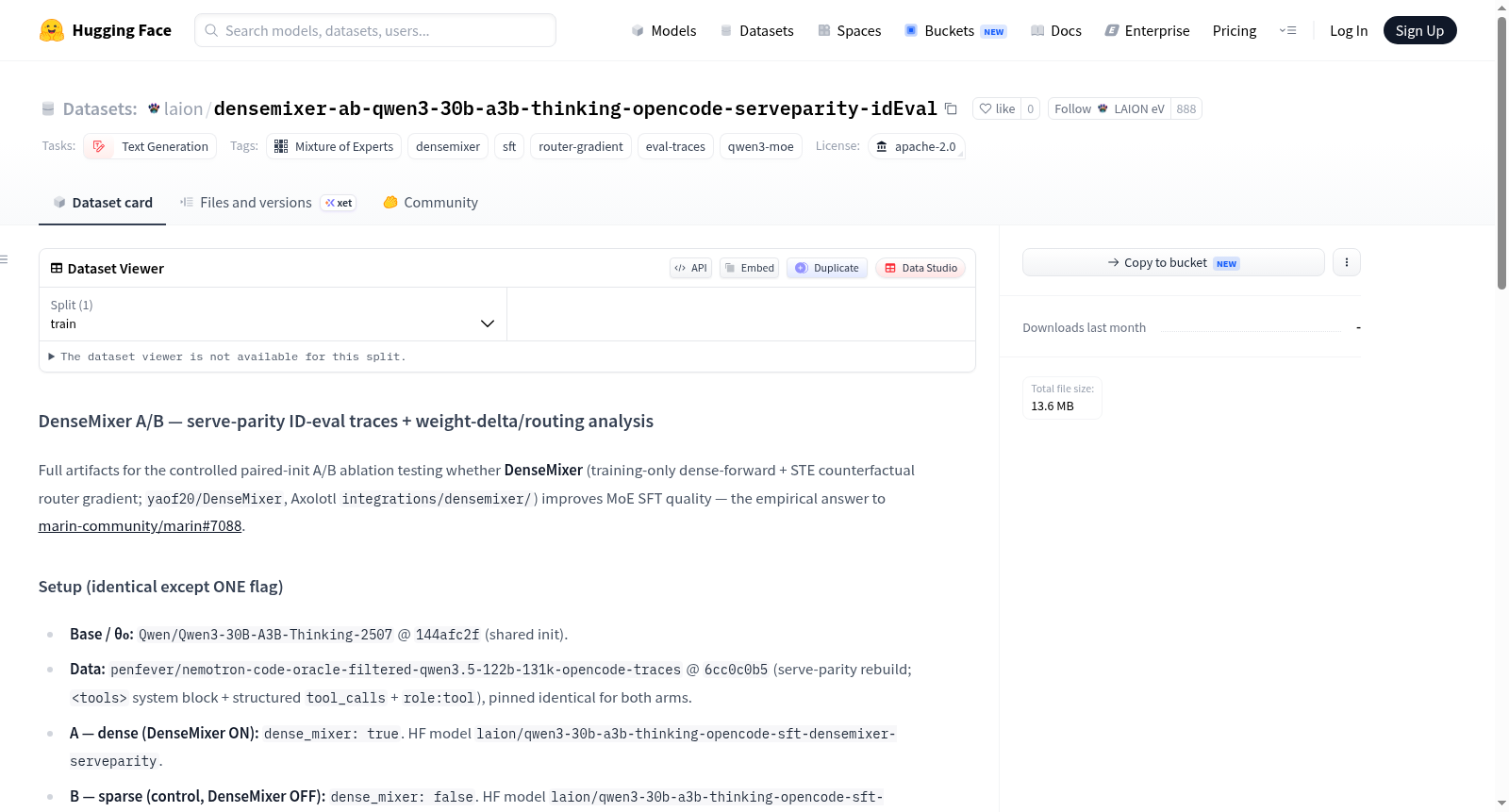Open the Enterprise nav item
The width and height of the screenshot is (1509, 812).
pos(1147,30)
